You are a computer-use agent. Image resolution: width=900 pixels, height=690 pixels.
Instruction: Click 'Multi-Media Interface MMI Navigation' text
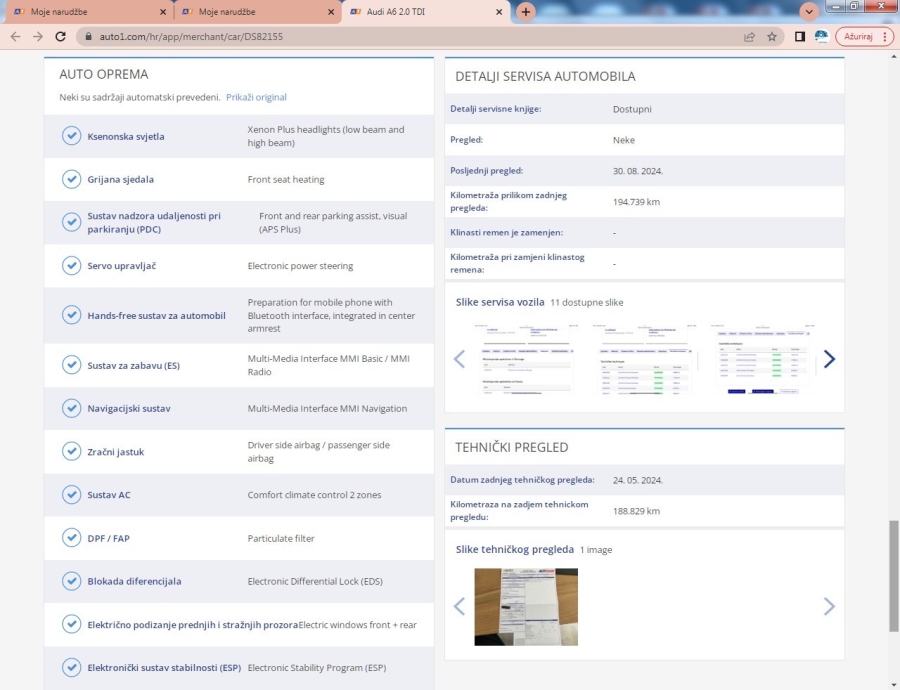(x=327, y=409)
